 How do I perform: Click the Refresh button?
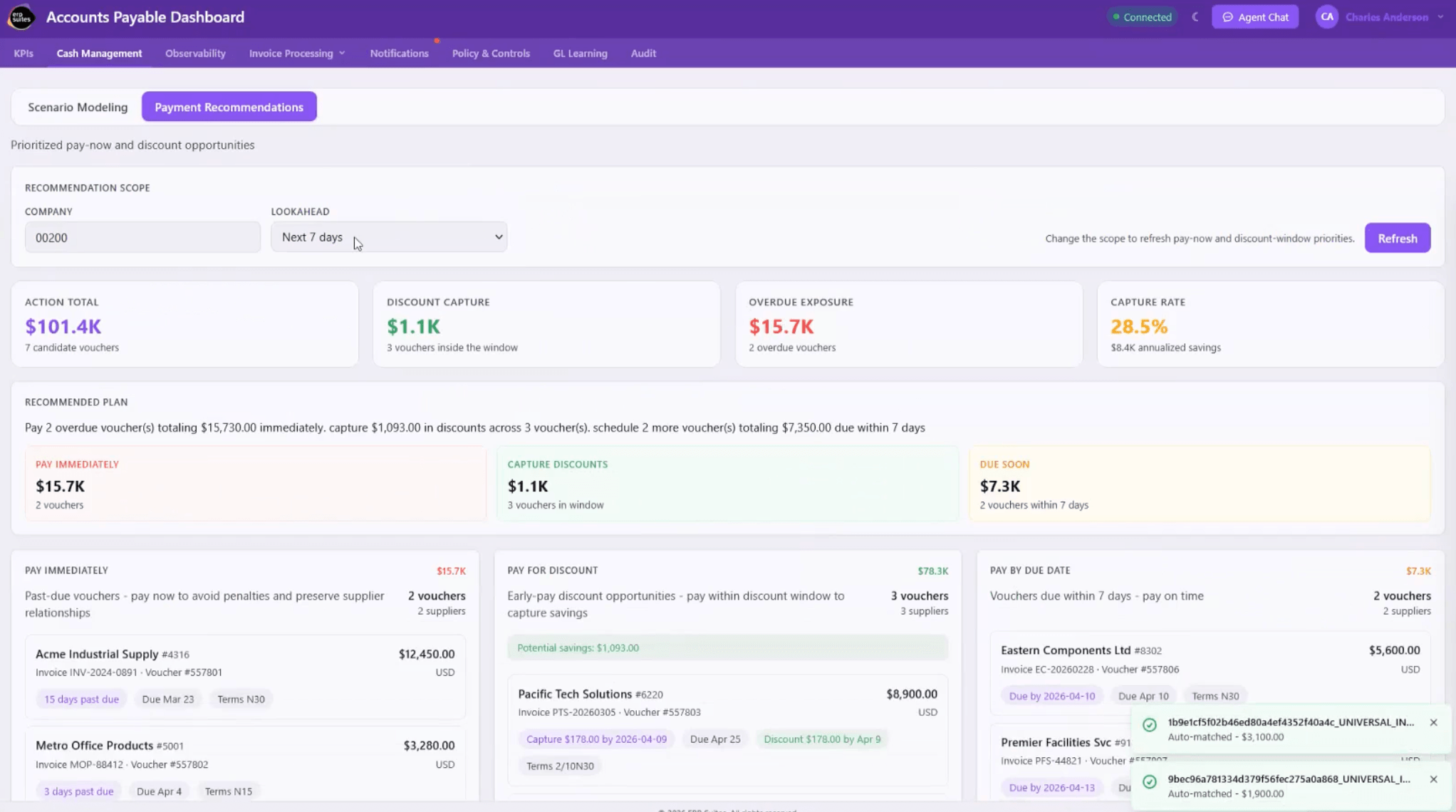(x=1397, y=238)
